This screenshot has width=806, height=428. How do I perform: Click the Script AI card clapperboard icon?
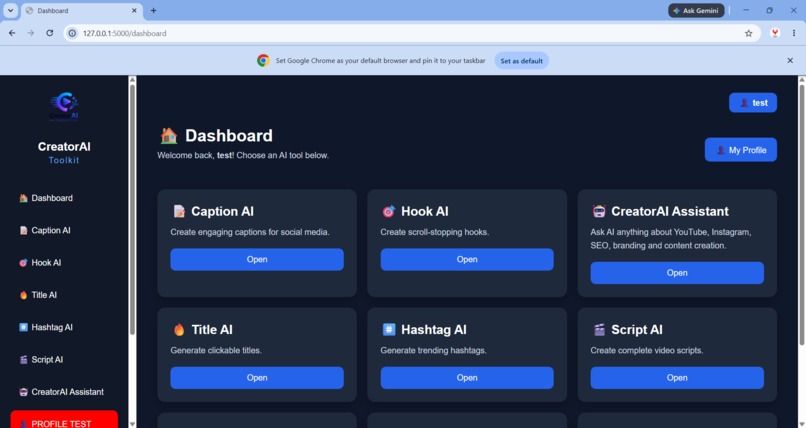(x=599, y=329)
